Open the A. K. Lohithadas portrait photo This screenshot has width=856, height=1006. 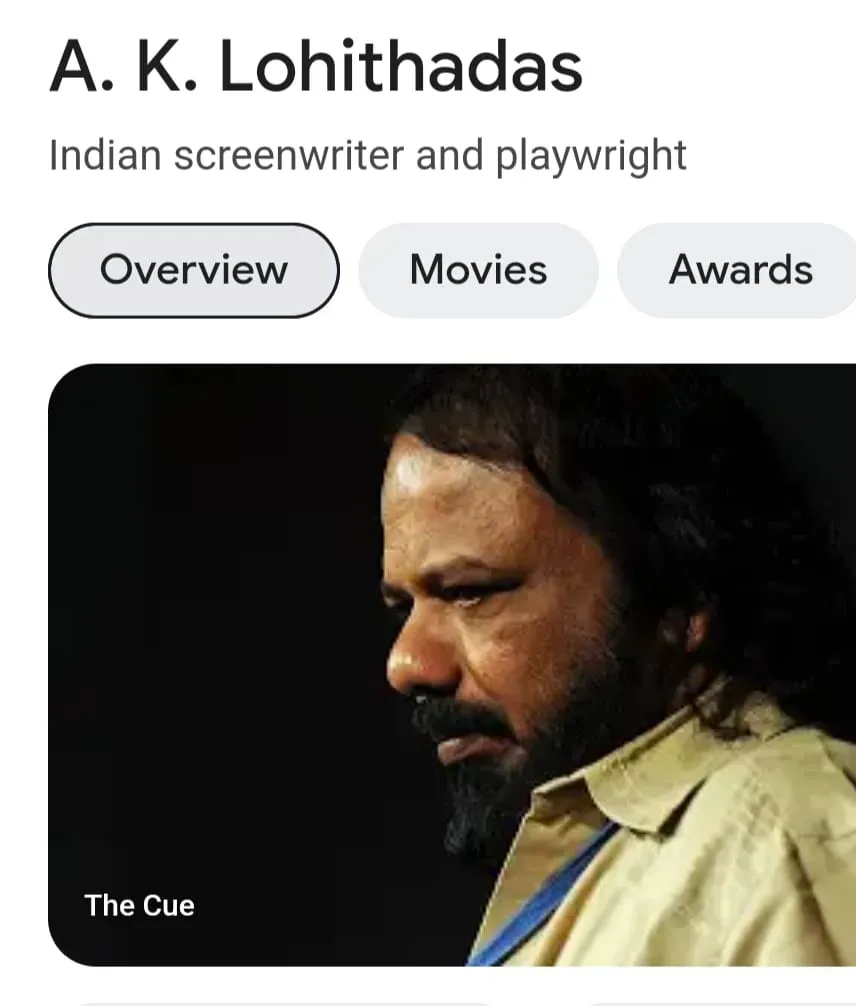click(452, 665)
